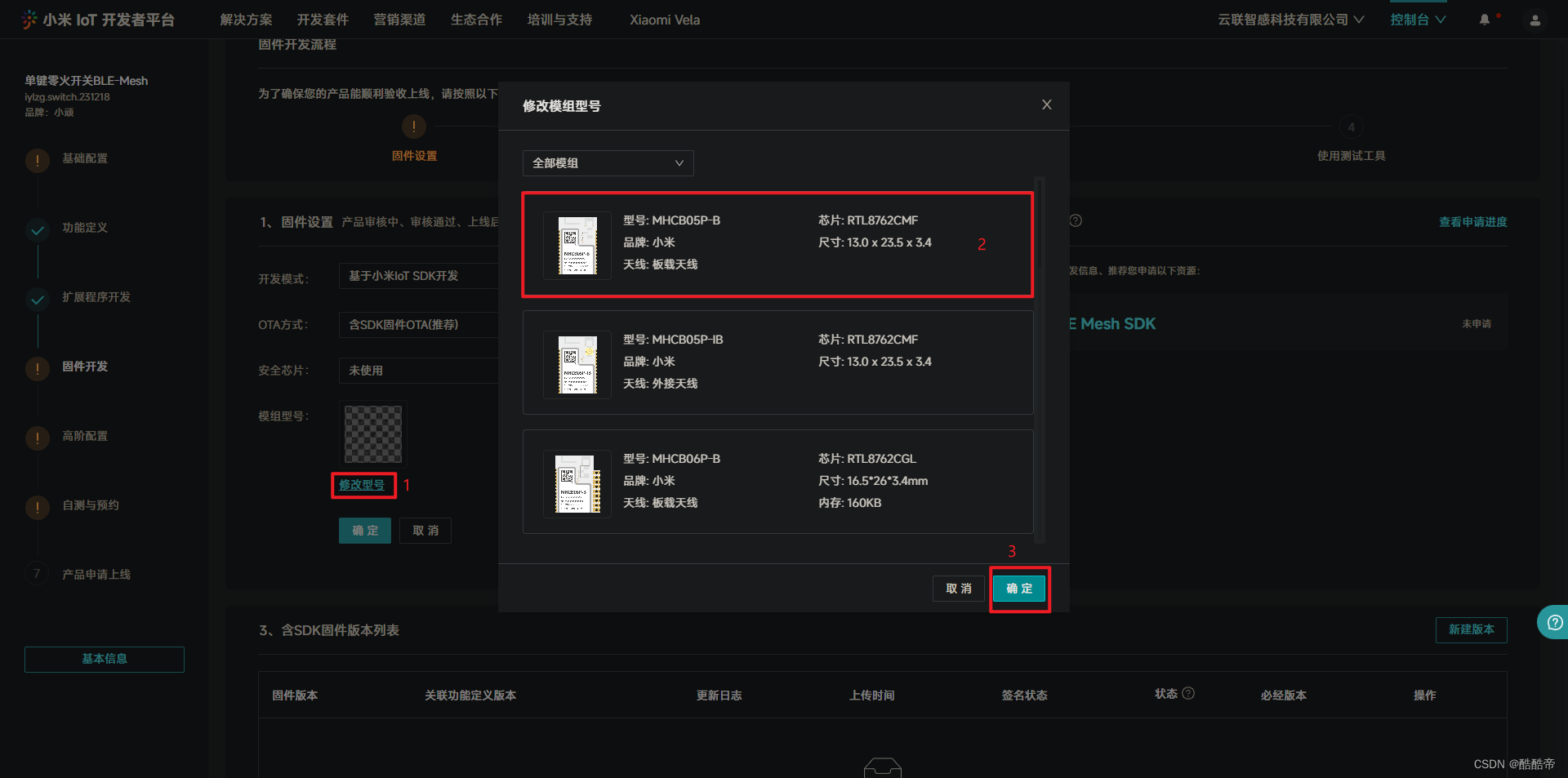Click the 高阶配置 warning step icon
This screenshot has width=1568, height=778.
[x=38, y=438]
